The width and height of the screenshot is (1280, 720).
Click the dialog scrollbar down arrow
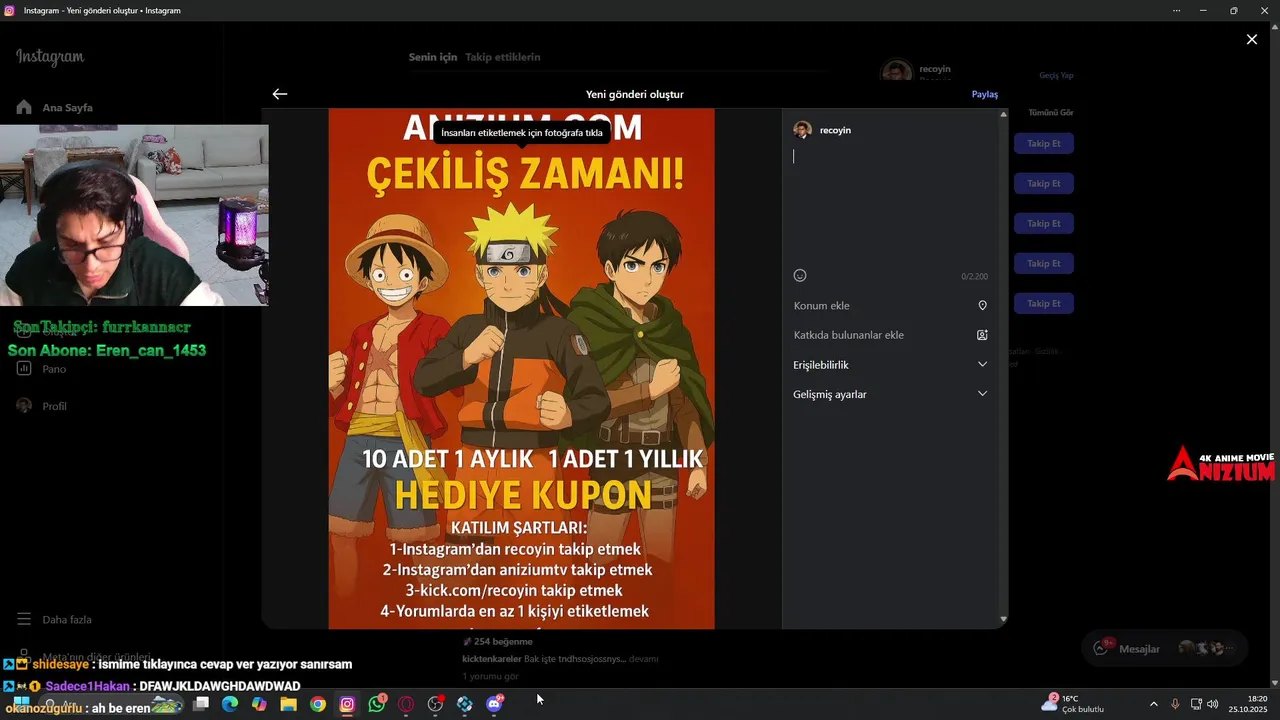1003,620
